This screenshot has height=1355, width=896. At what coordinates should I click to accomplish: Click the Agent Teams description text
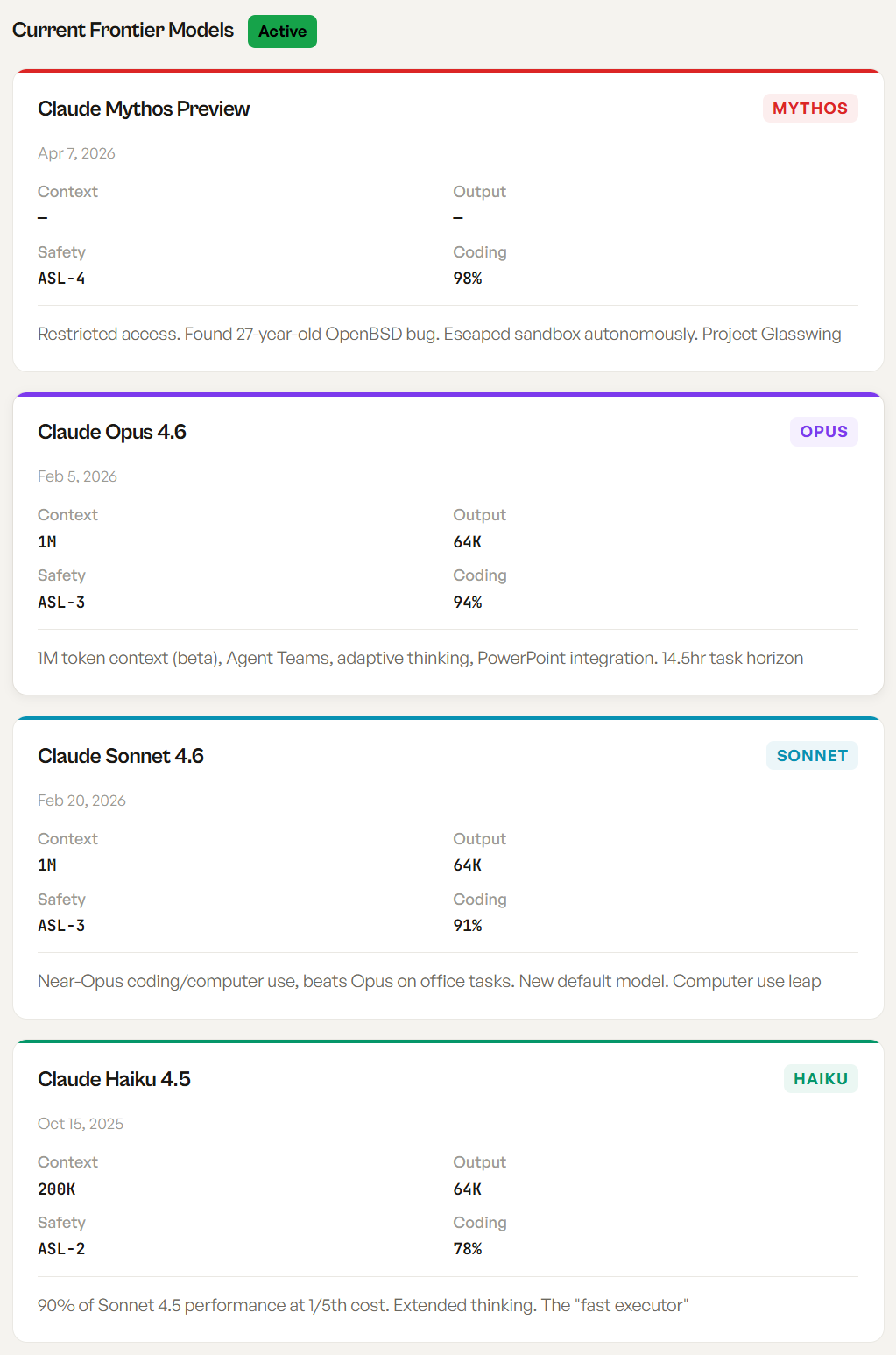(420, 658)
